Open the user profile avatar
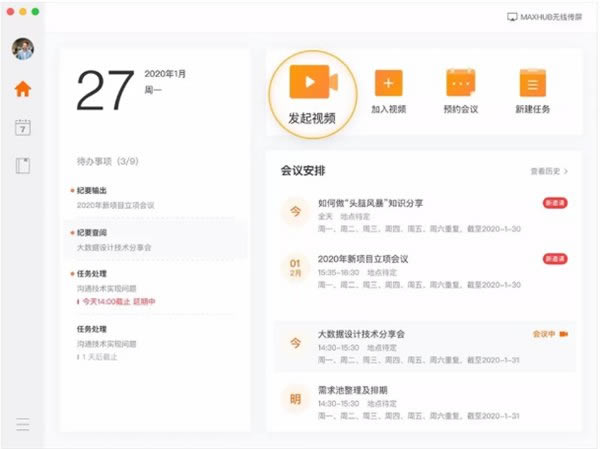This screenshot has width=600, height=449. point(23,49)
